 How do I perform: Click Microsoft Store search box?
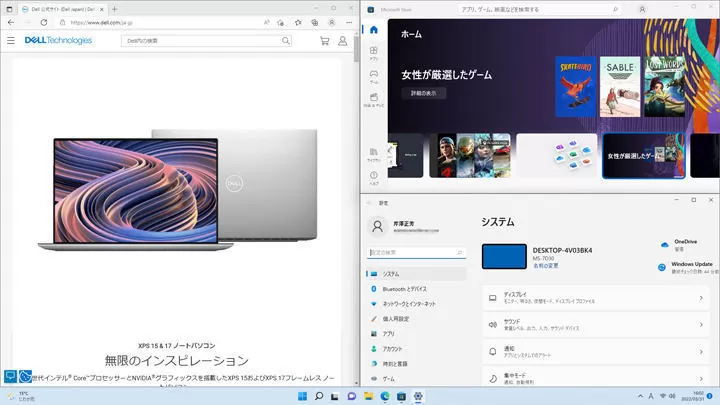click(x=538, y=9)
